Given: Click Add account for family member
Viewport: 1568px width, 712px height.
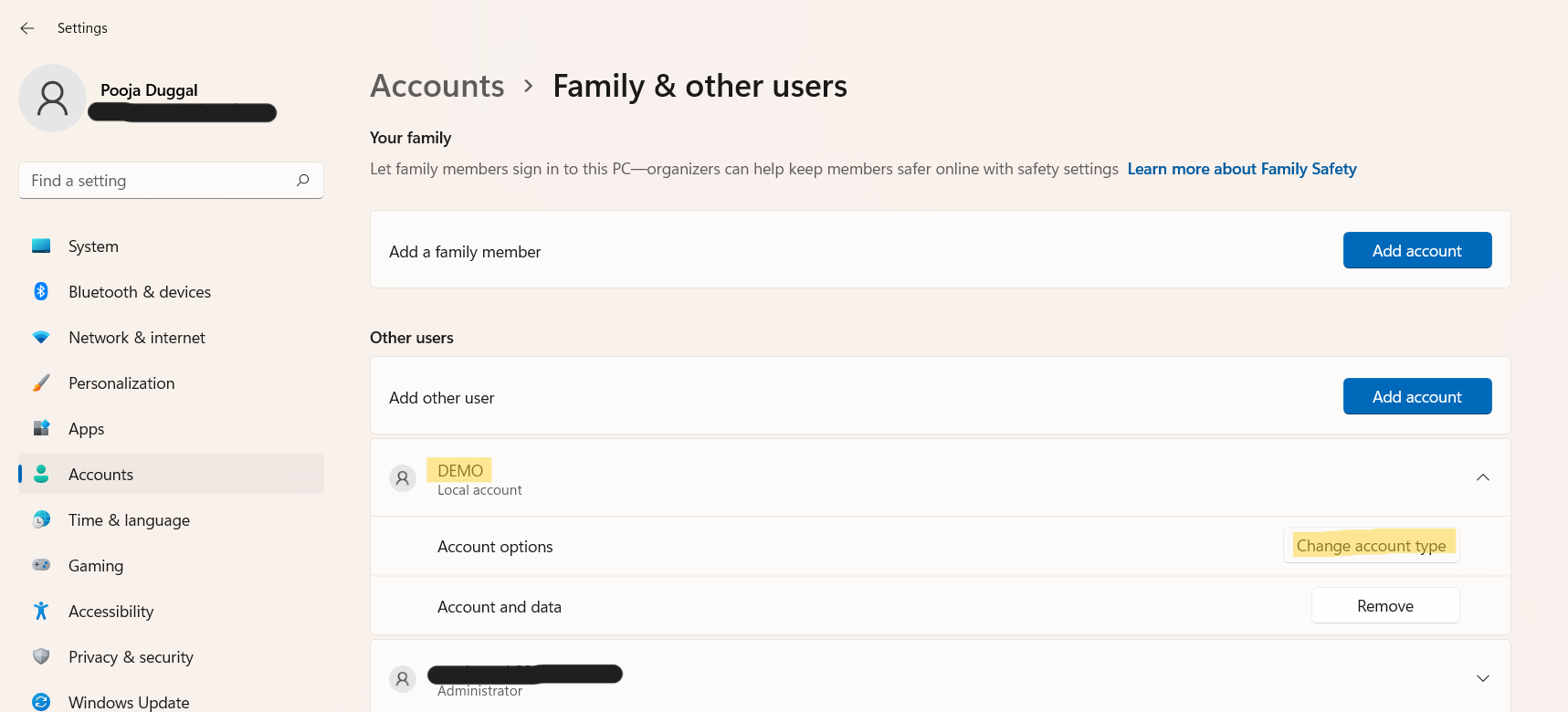Looking at the screenshot, I should pyautogui.click(x=1416, y=251).
